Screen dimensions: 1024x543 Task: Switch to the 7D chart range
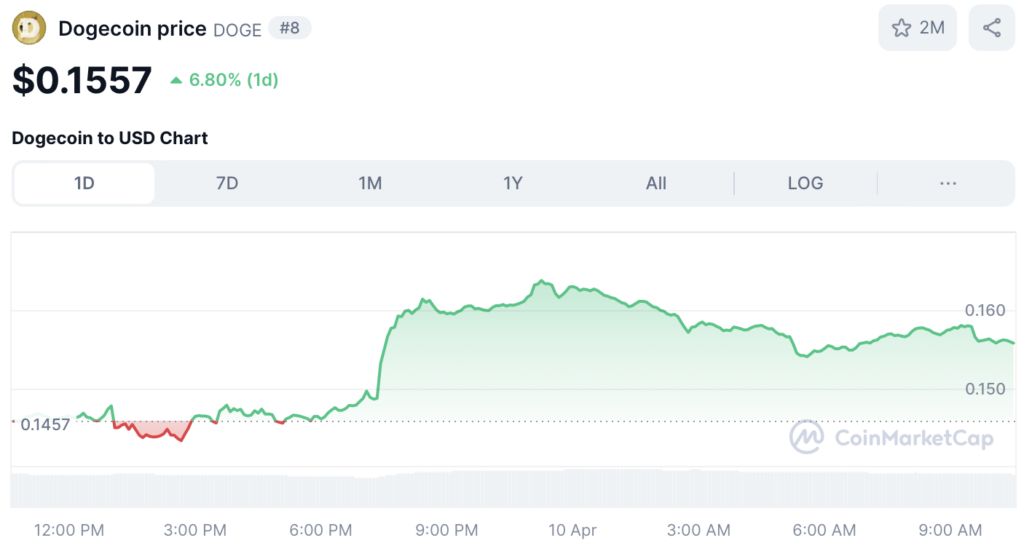click(227, 183)
